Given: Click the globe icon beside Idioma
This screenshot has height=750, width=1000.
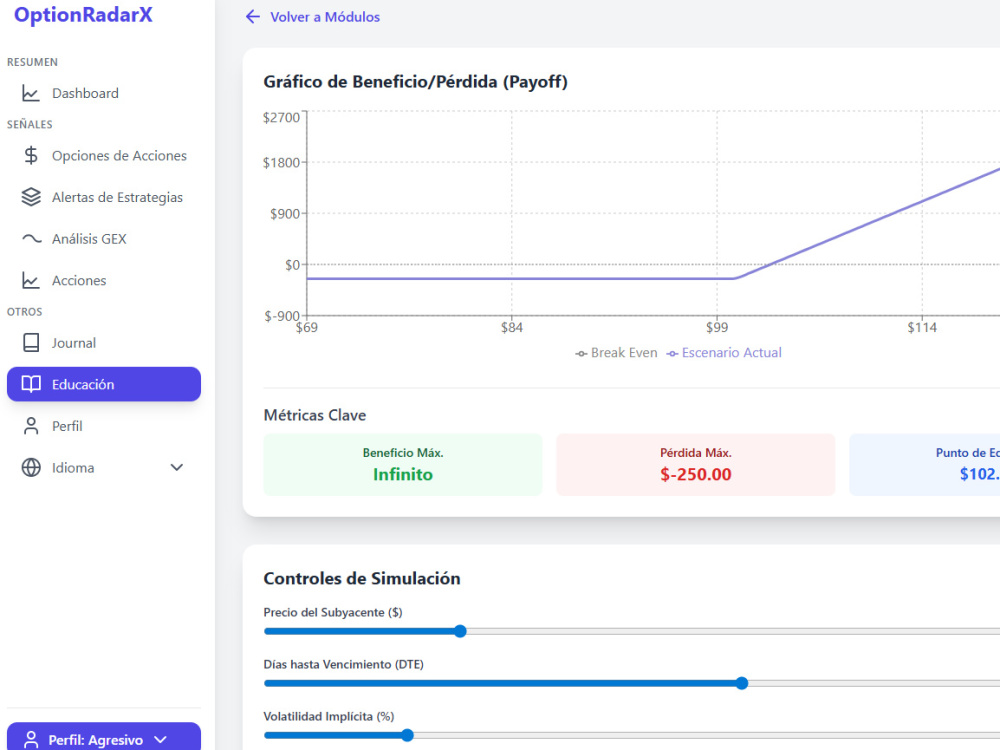Looking at the screenshot, I should tap(31, 467).
